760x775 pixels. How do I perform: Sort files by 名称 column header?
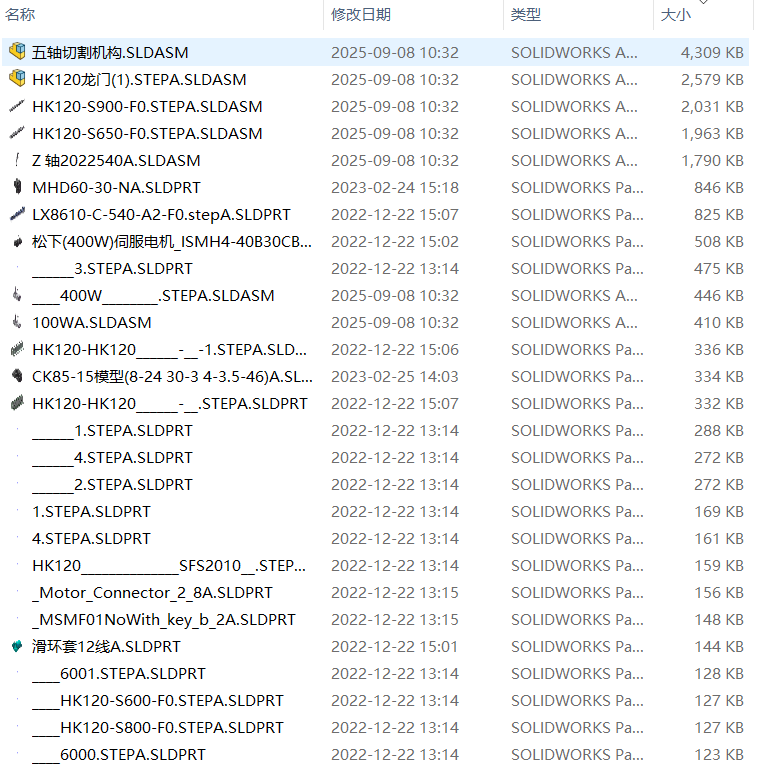[x=20, y=14]
